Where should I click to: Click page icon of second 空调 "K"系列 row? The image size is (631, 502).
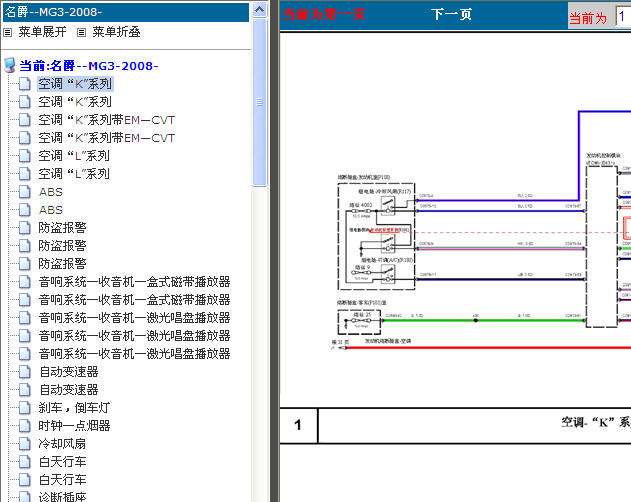pyautogui.click(x=25, y=102)
